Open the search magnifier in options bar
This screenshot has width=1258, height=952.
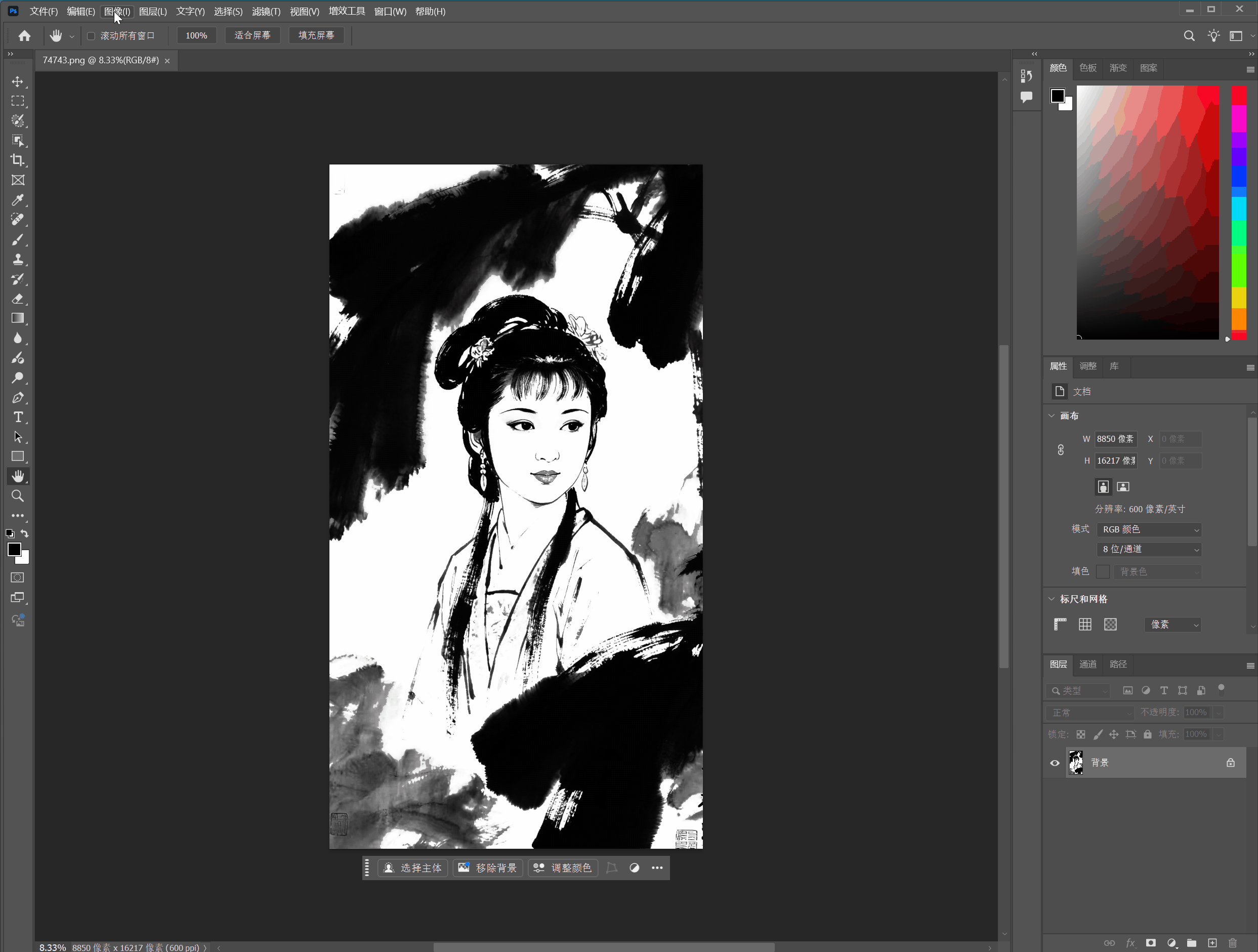(x=1189, y=36)
